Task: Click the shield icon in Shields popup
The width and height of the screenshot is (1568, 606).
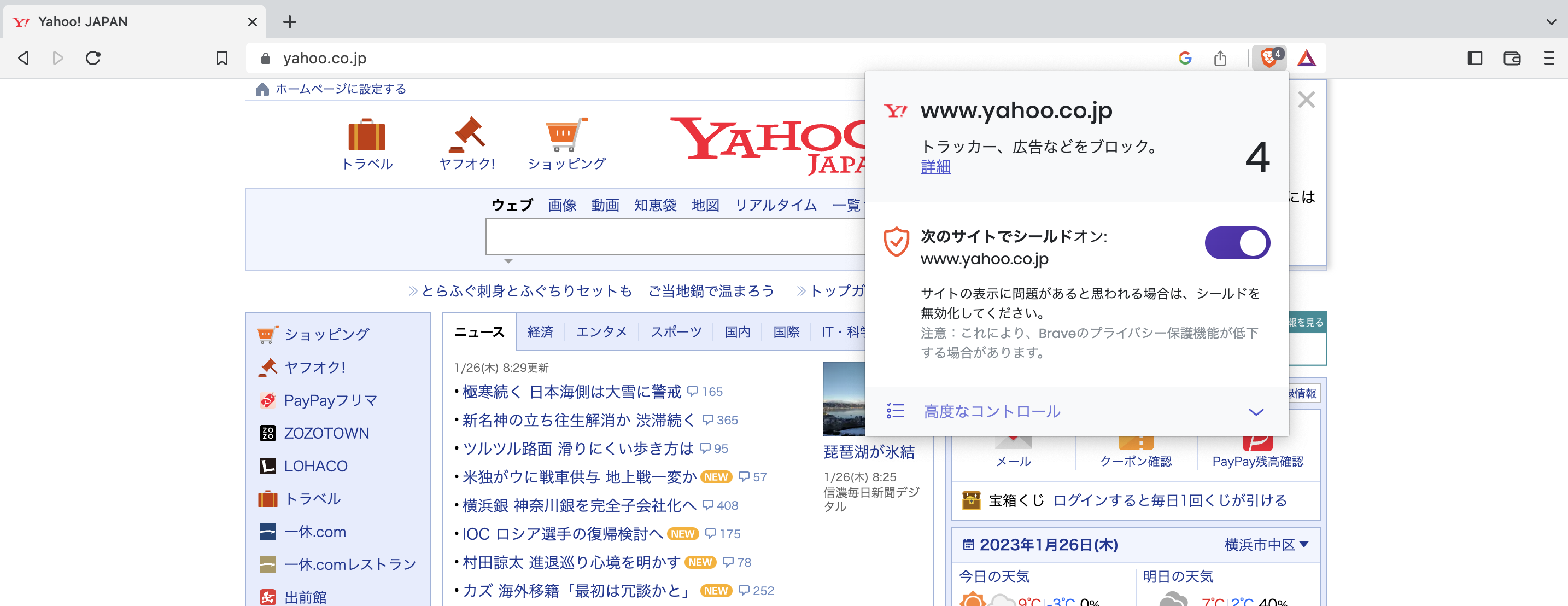Action: pyautogui.click(x=896, y=242)
